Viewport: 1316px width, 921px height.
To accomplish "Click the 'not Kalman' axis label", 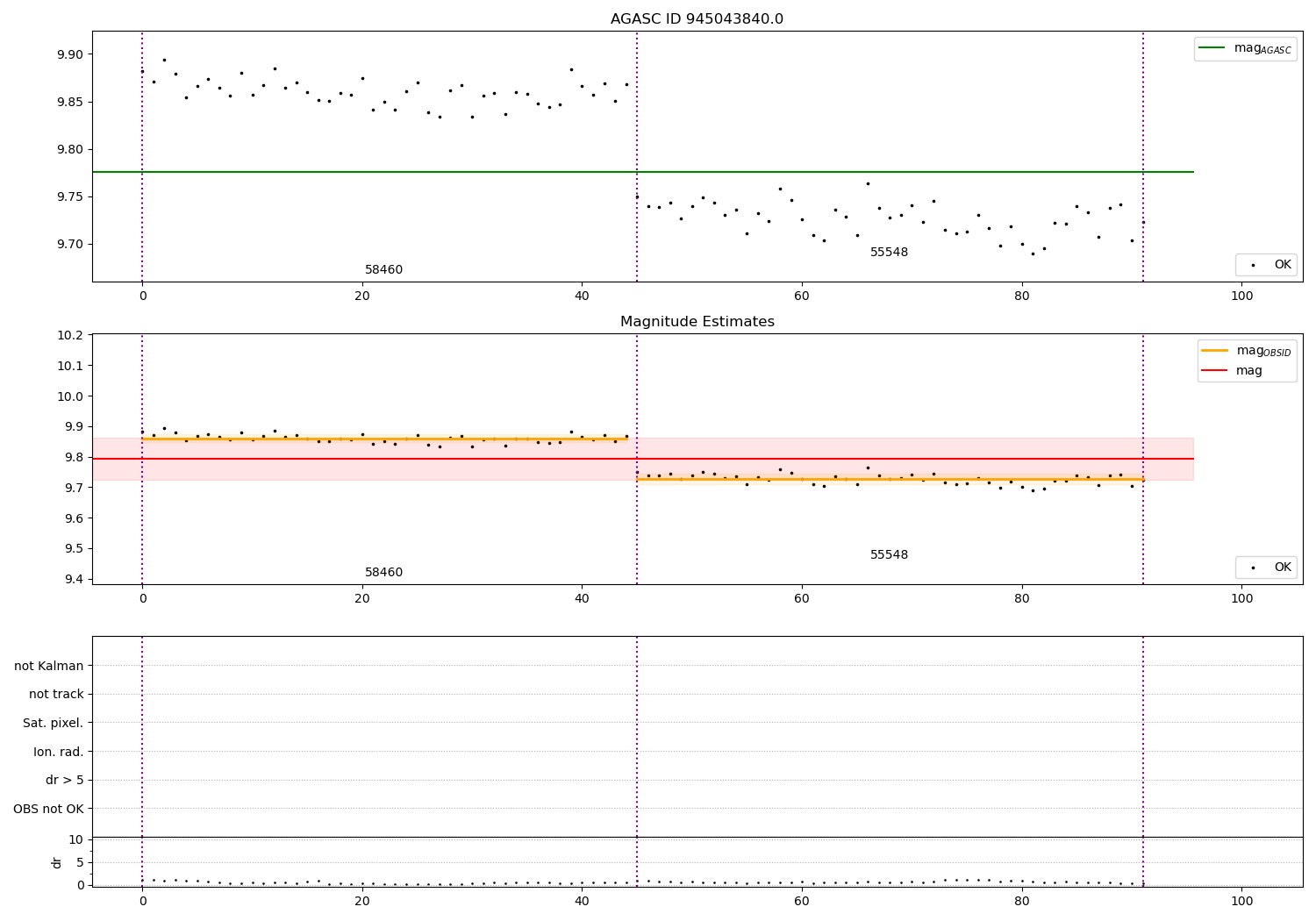I will click(49, 666).
